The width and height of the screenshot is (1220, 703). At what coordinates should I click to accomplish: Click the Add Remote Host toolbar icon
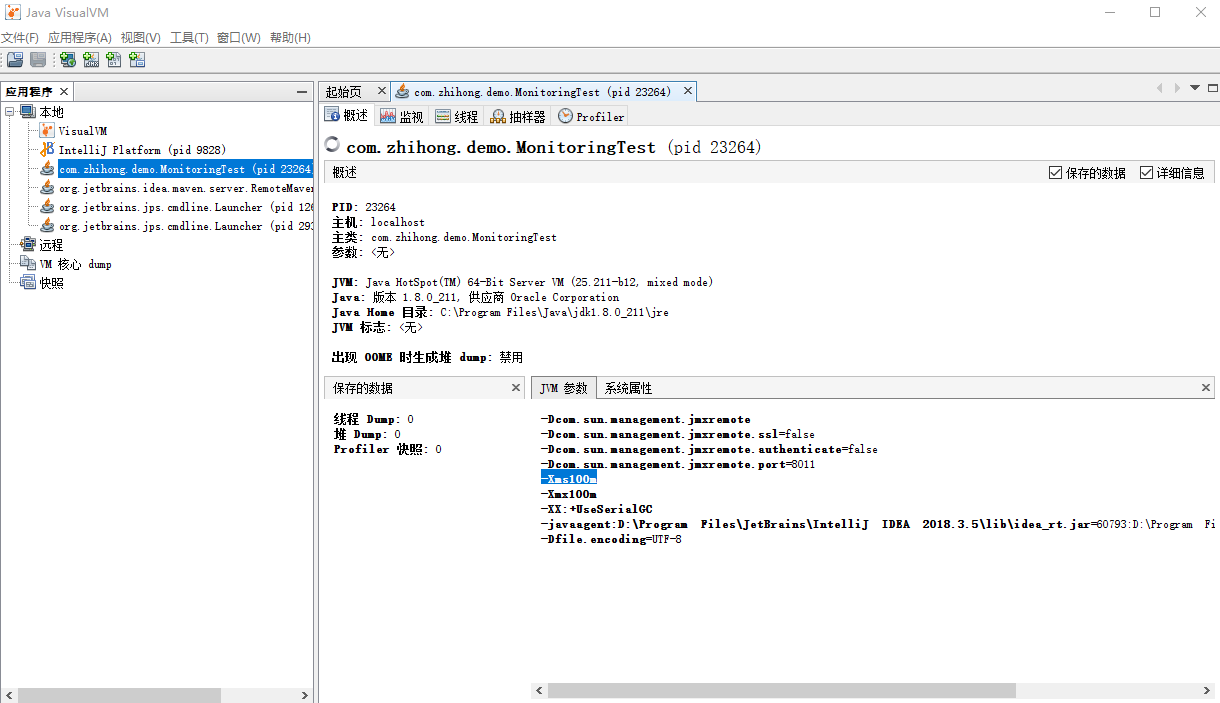68,60
